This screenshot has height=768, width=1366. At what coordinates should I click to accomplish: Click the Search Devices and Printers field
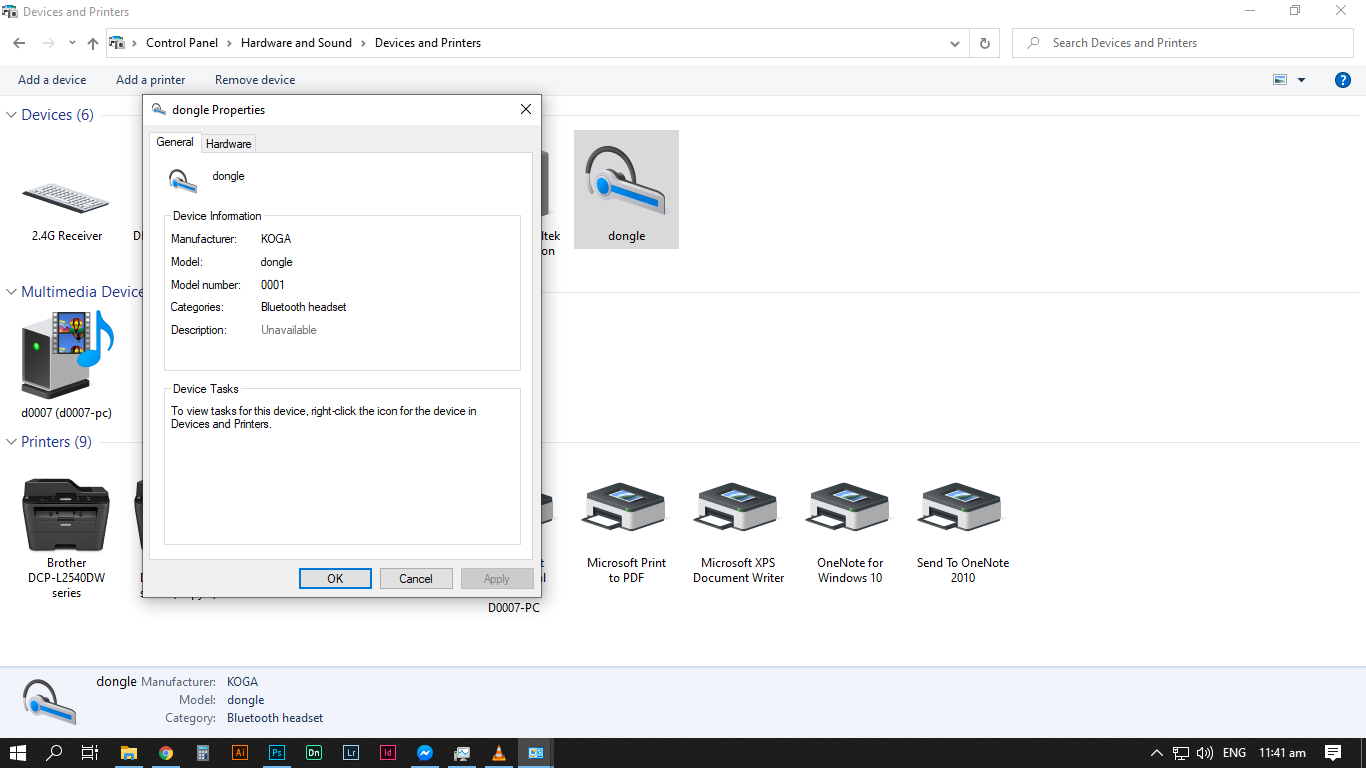[1182, 43]
